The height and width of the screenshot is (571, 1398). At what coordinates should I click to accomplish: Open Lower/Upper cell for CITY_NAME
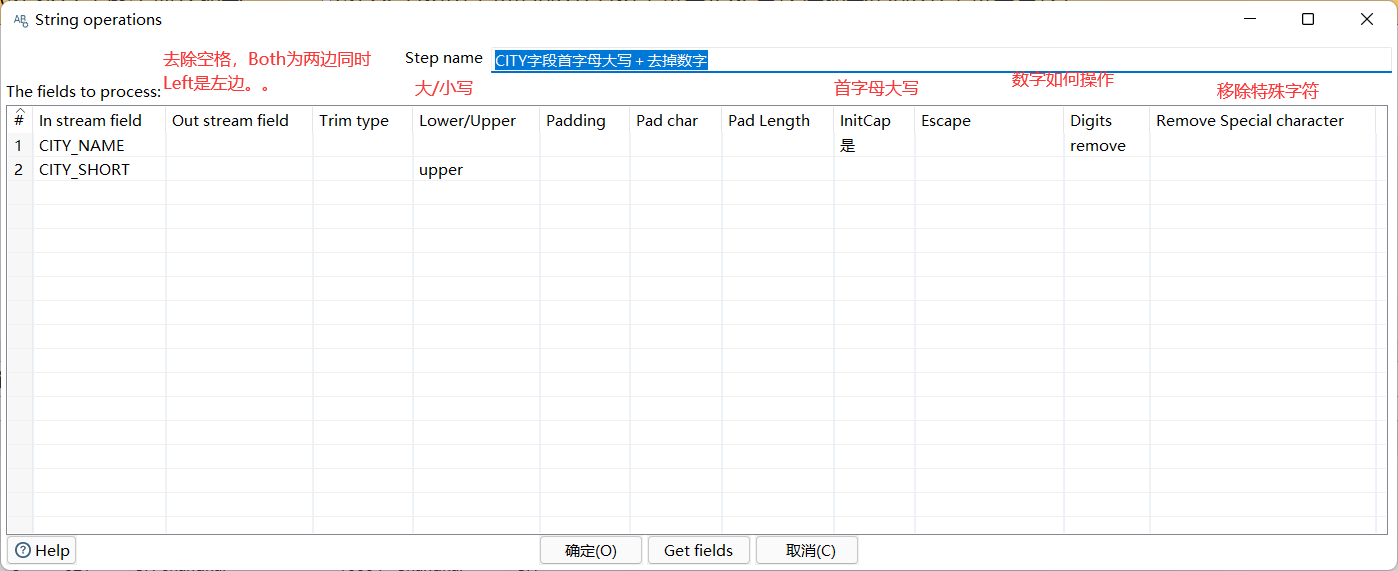click(476, 145)
